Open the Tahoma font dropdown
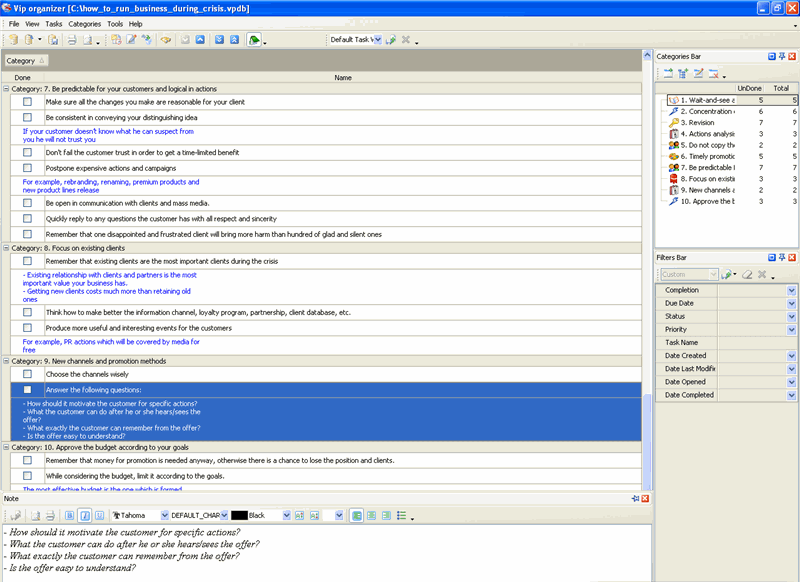Screen dimensions: 800x582 coord(164,516)
